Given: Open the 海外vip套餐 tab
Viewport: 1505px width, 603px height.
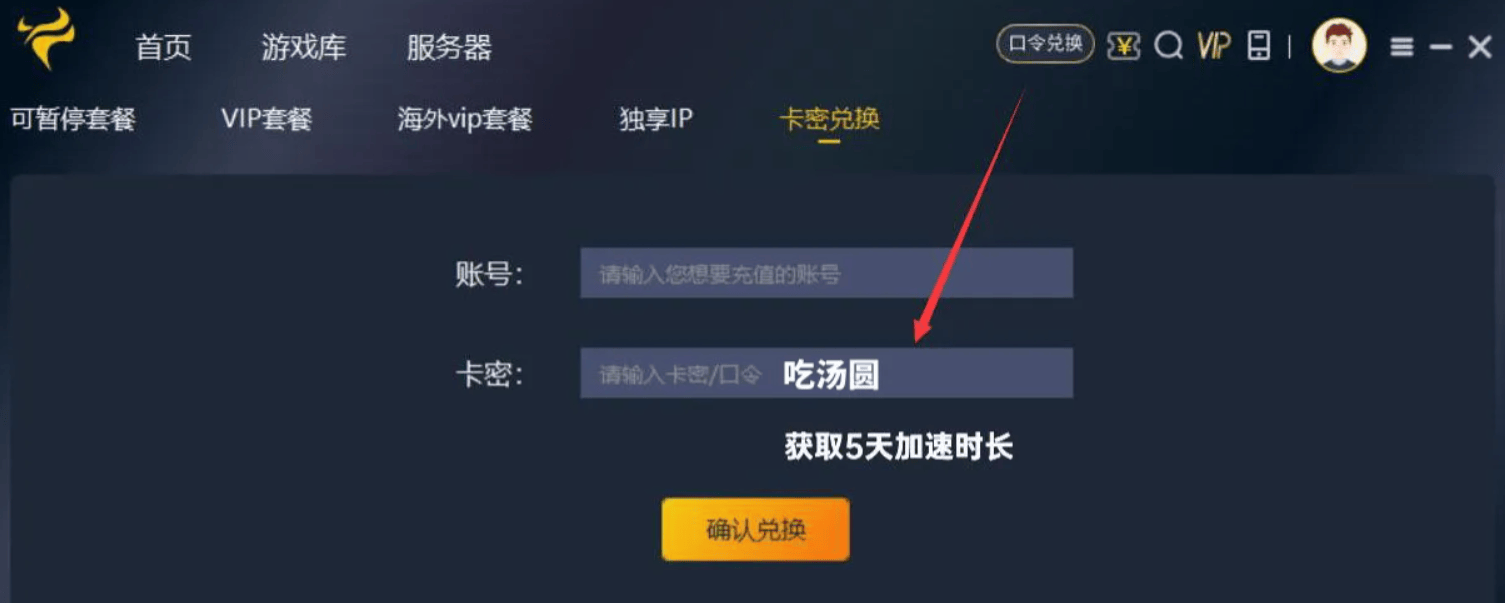Looking at the screenshot, I should pyautogui.click(x=465, y=119).
